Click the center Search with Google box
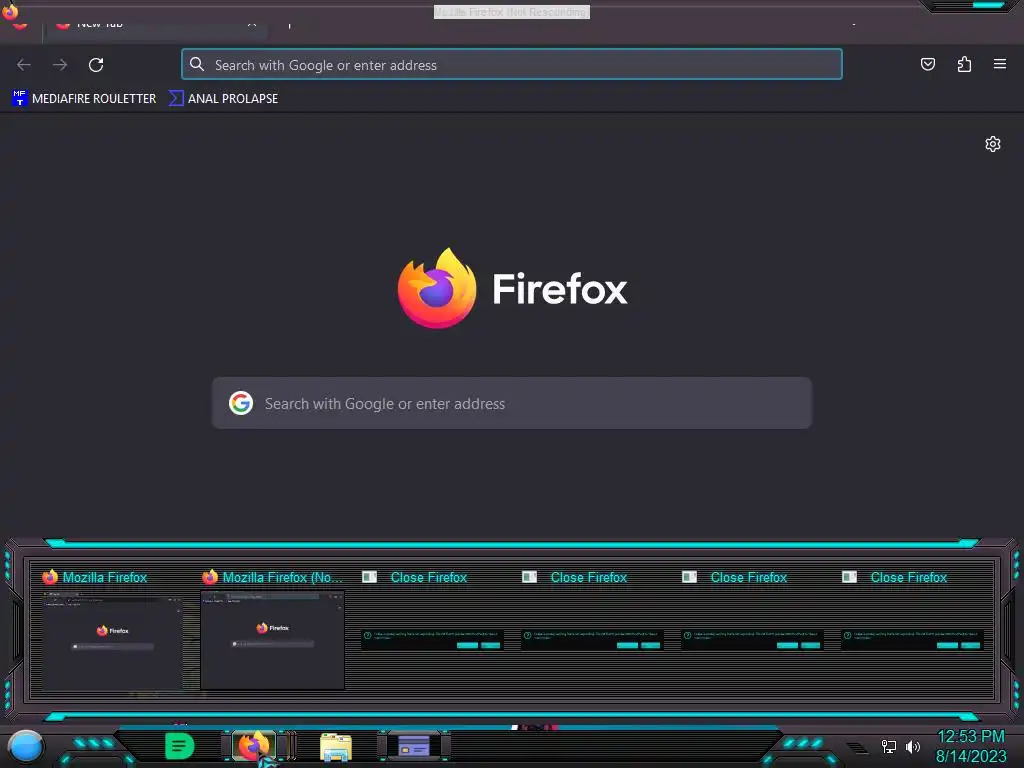Image resolution: width=1024 pixels, height=768 pixels. pos(511,403)
